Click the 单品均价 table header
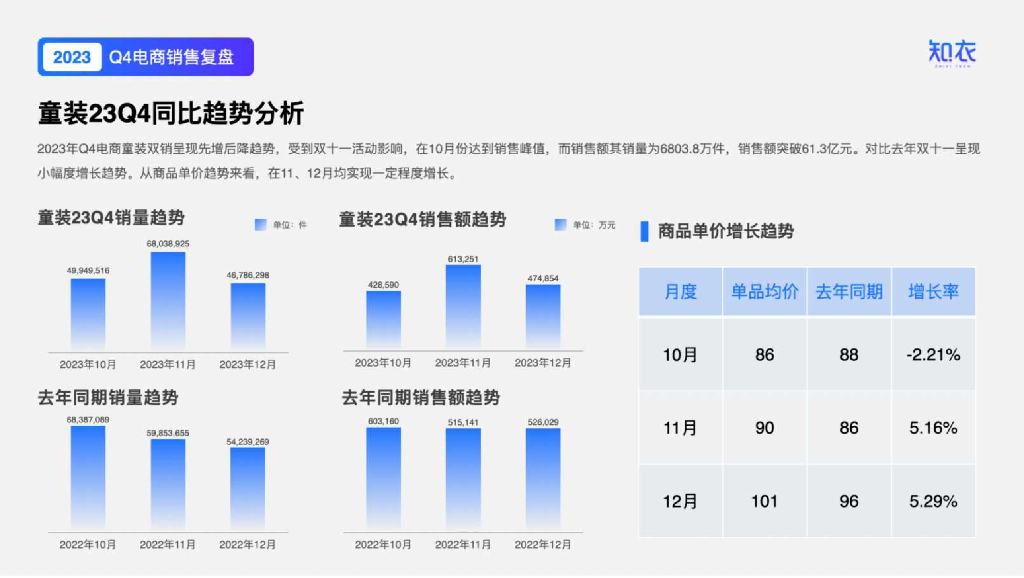 click(x=765, y=292)
